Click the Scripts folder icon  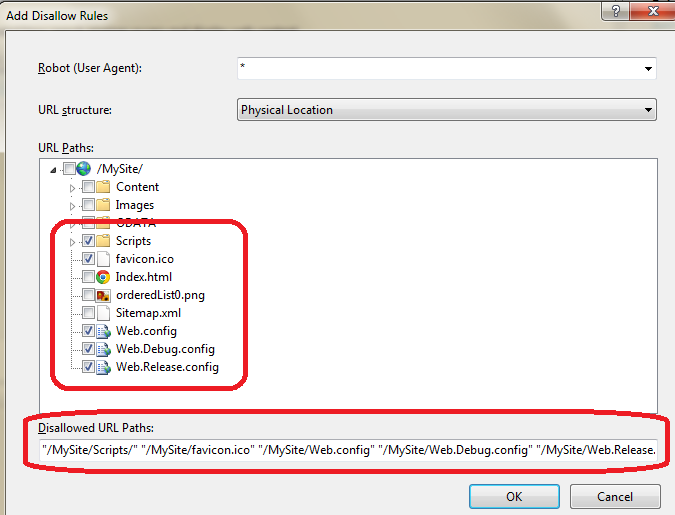pyautogui.click(x=103, y=241)
